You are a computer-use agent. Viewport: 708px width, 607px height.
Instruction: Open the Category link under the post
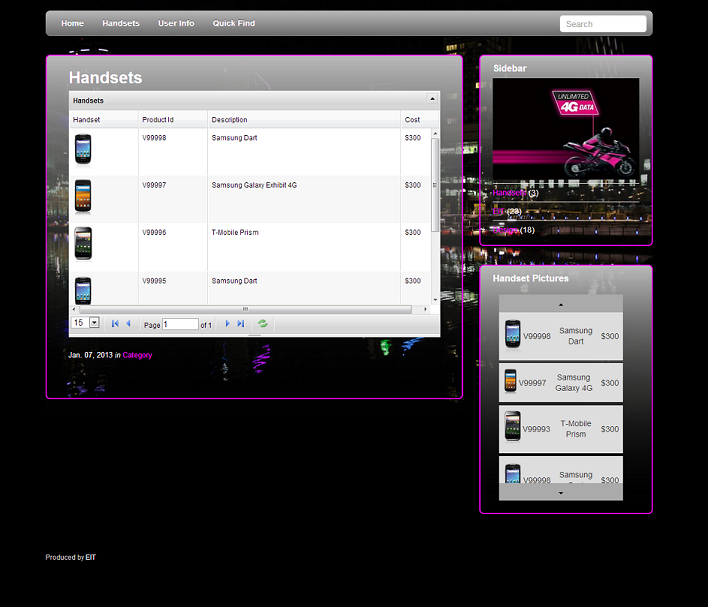pos(137,355)
